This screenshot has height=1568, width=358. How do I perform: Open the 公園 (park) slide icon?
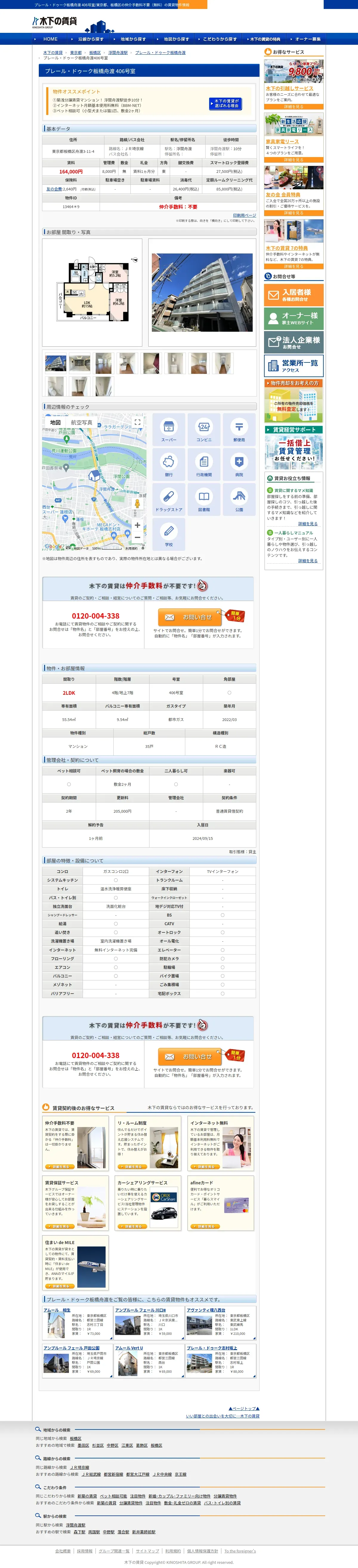(x=239, y=499)
